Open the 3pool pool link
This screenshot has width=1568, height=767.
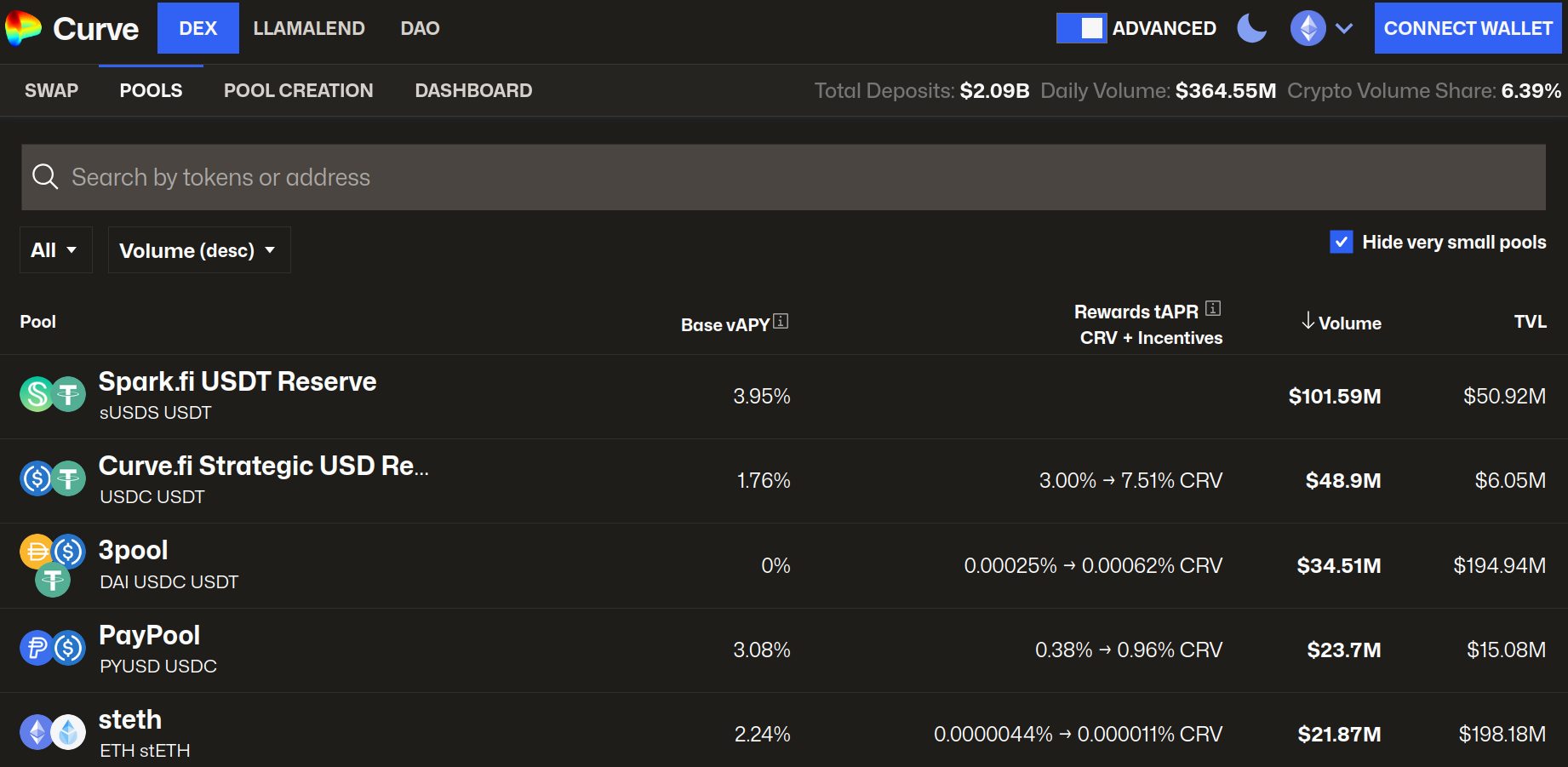pos(134,551)
